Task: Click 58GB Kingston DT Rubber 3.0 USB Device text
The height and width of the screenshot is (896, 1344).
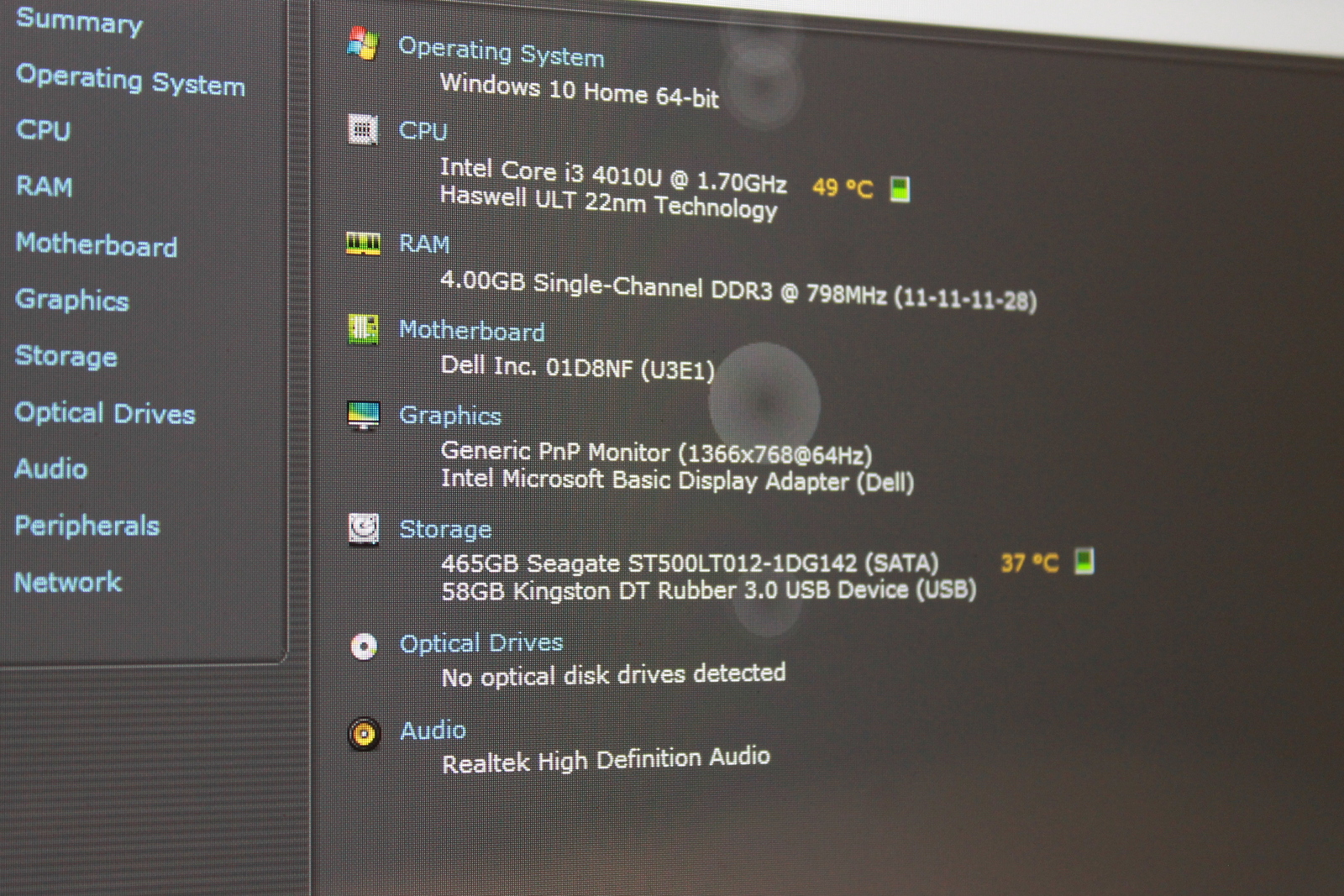Action: 710,590
